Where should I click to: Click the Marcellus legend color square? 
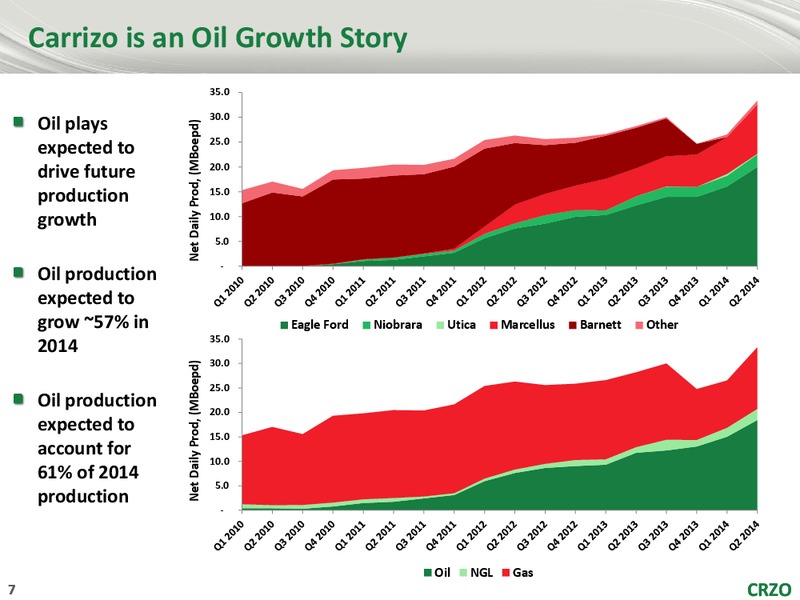(494, 326)
